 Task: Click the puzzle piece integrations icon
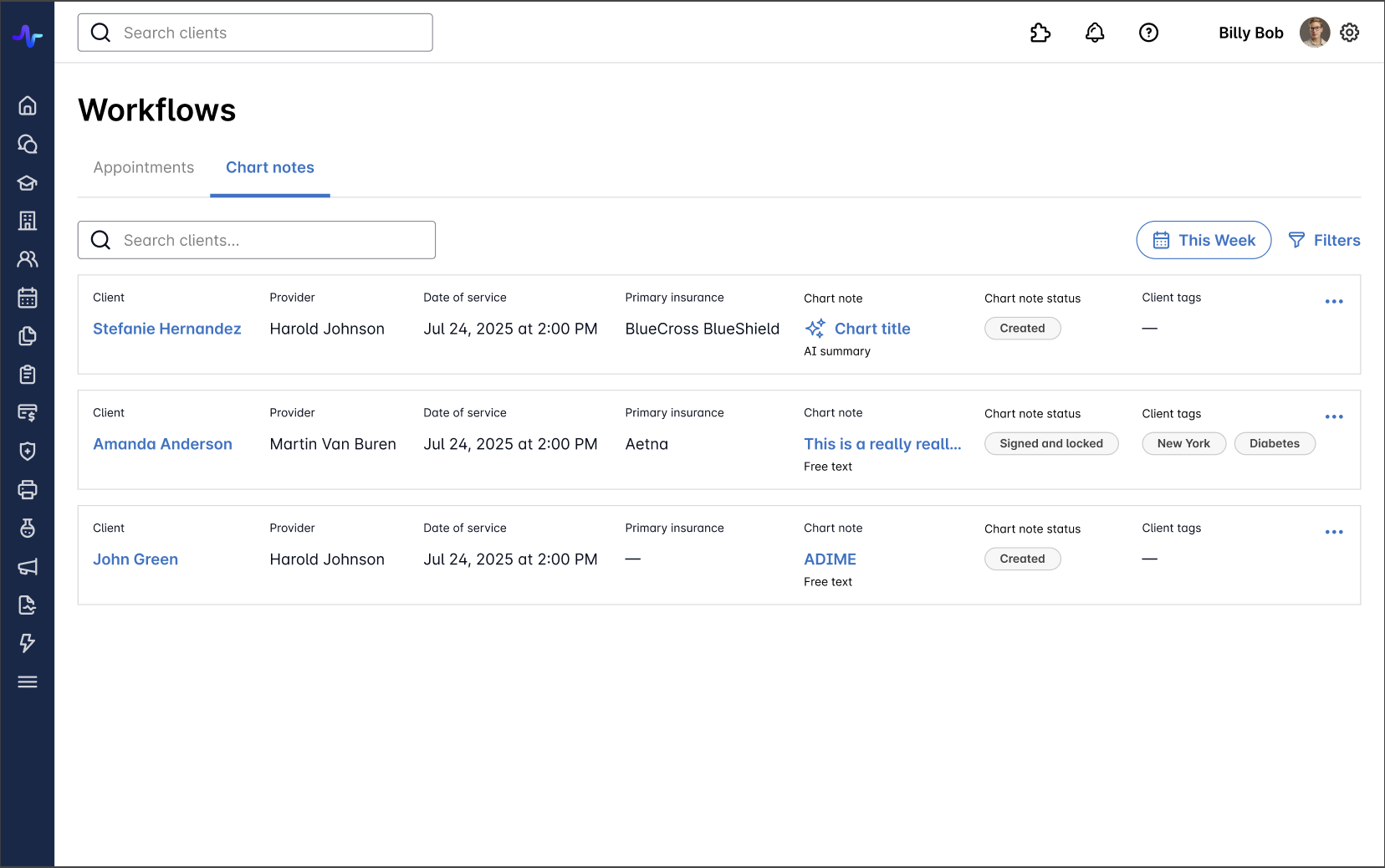click(1040, 33)
